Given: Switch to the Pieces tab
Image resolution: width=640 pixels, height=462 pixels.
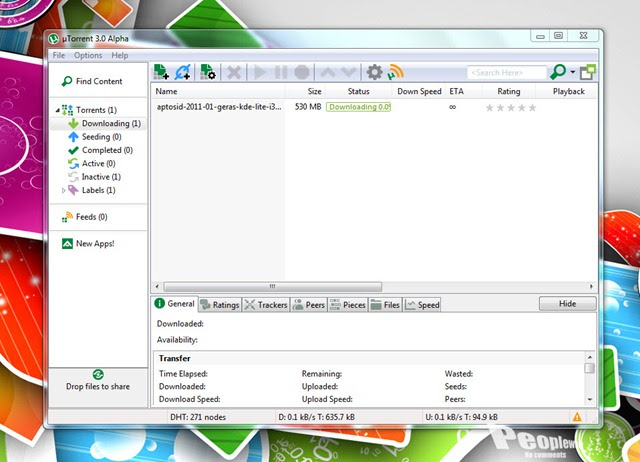Looking at the screenshot, I should coord(348,305).
